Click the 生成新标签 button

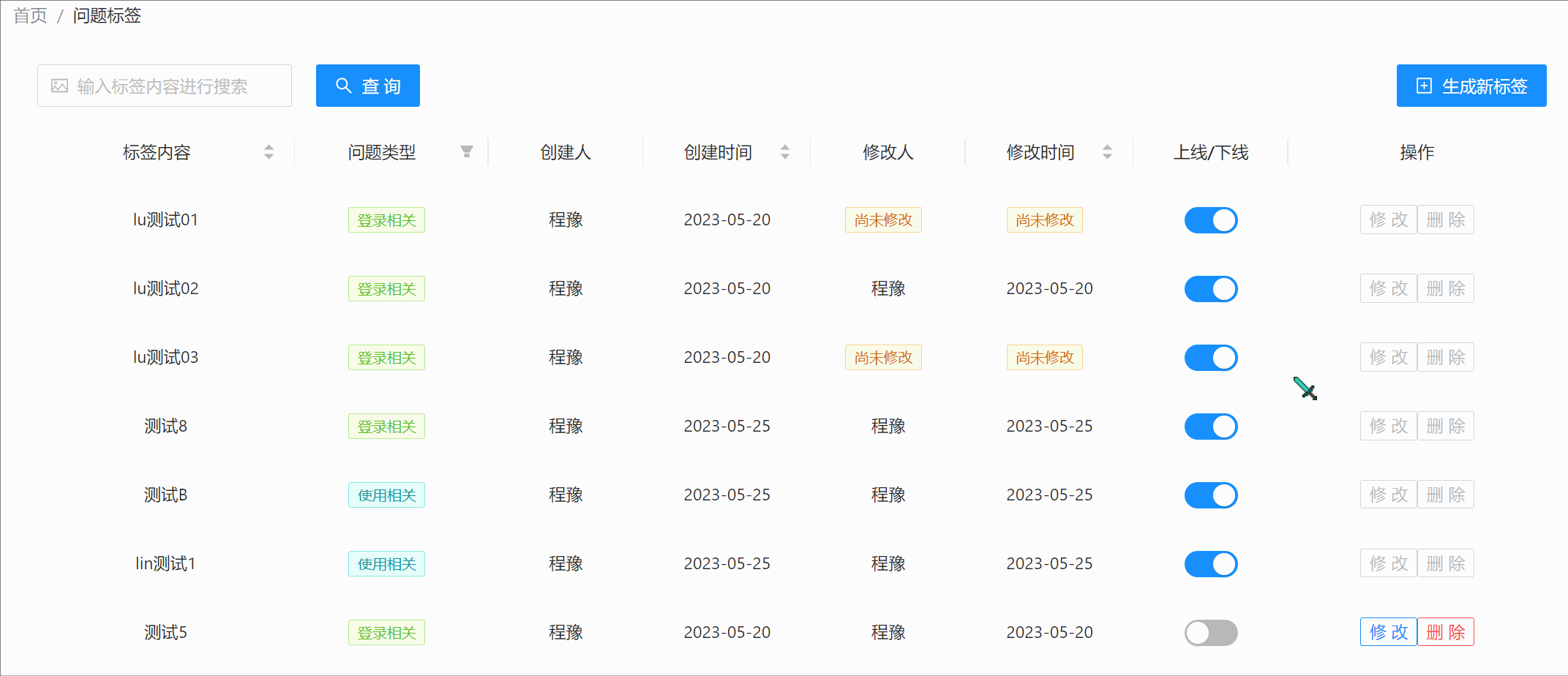coord(1471,86)
